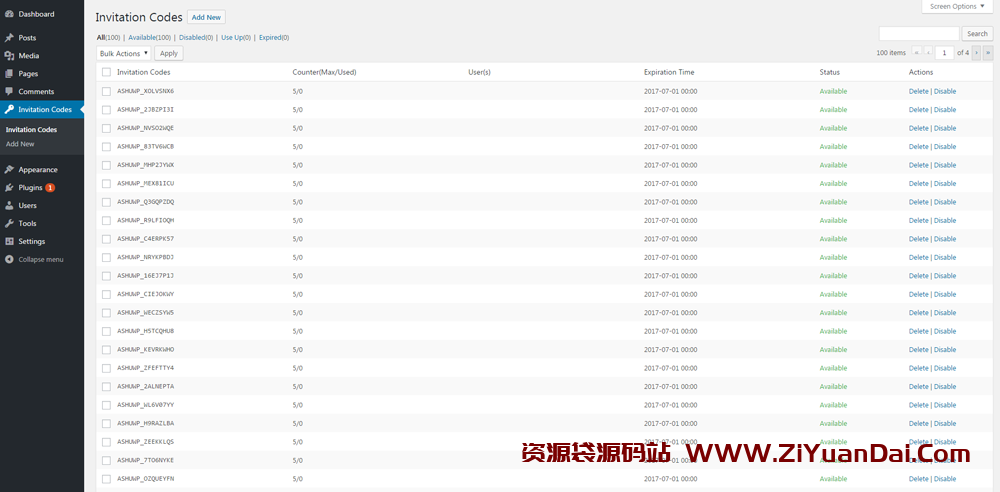Viewport: 1000px width, 492px height.
Task: Filter by Expired codes
Action: click(274, 38)
